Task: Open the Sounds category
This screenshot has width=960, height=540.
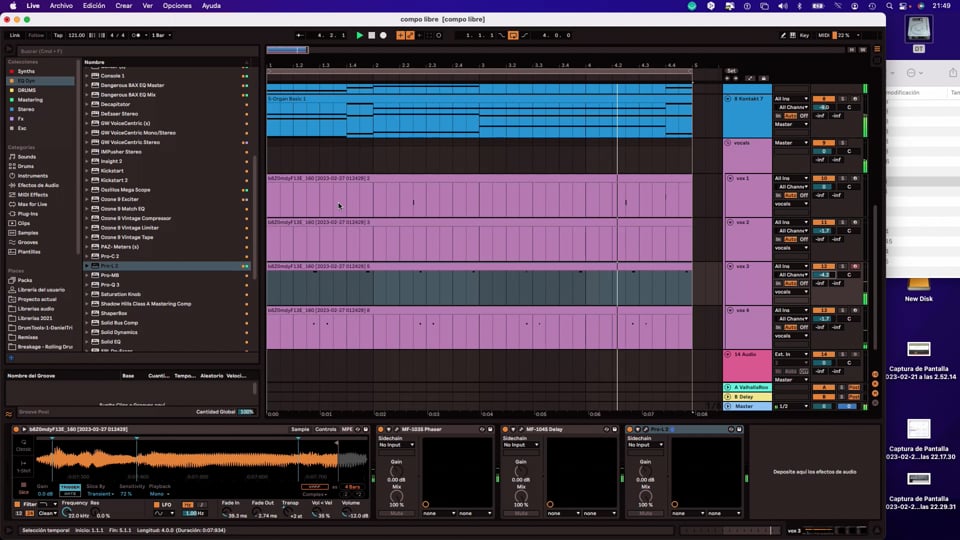Action: [26, 157]
